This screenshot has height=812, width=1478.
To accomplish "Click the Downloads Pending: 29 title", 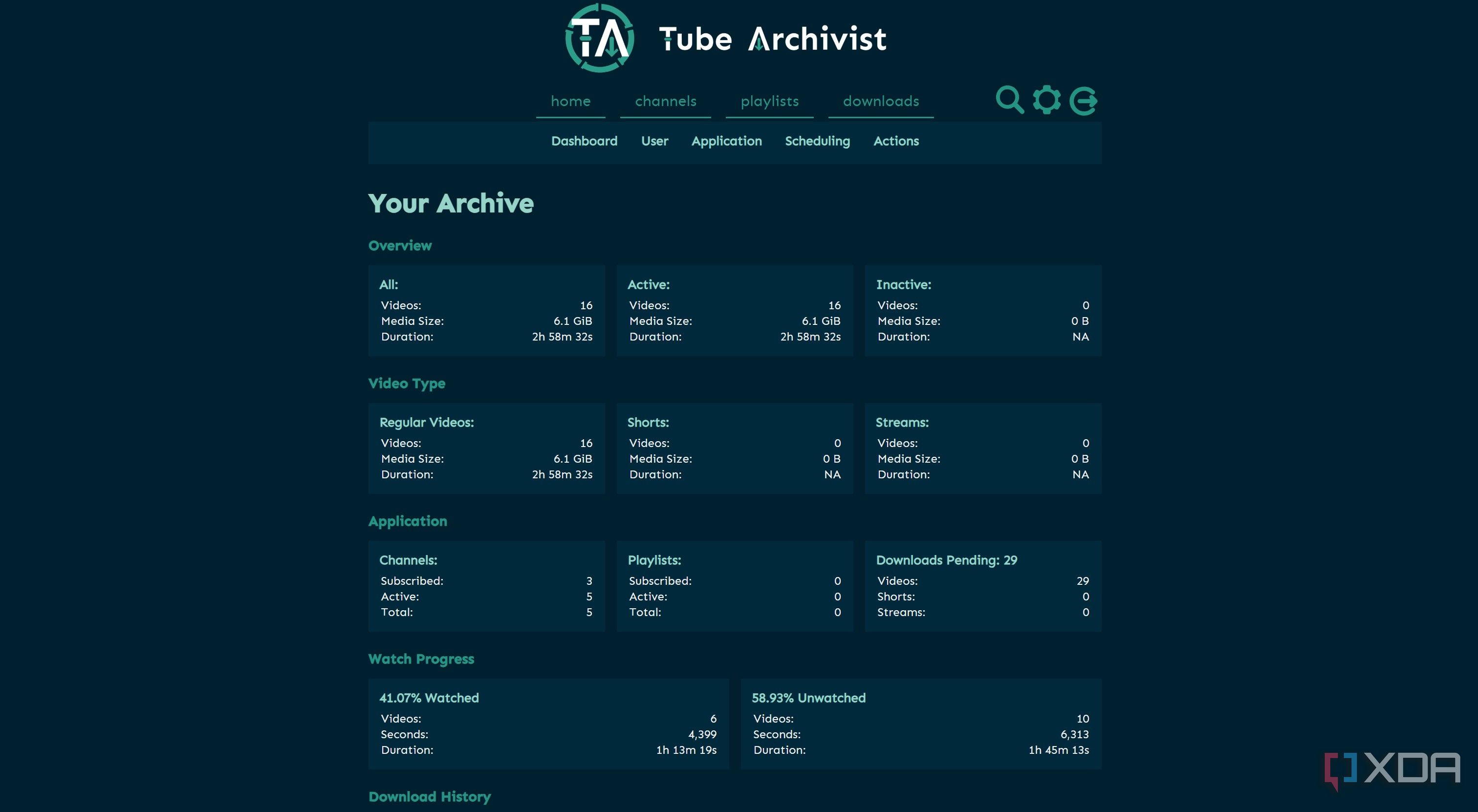I will coord(947,560).
